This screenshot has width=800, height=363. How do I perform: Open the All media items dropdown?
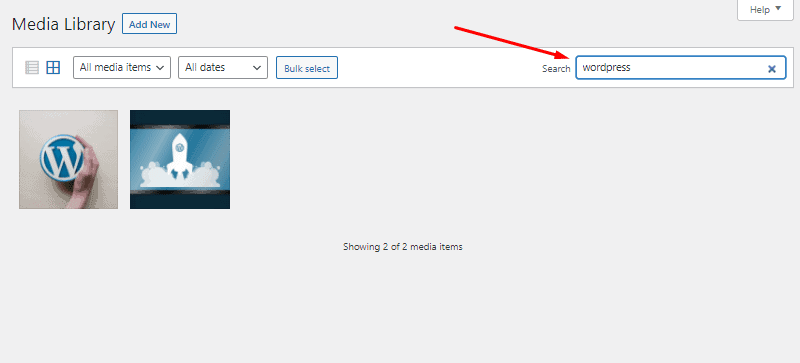(x=122, y=67)
